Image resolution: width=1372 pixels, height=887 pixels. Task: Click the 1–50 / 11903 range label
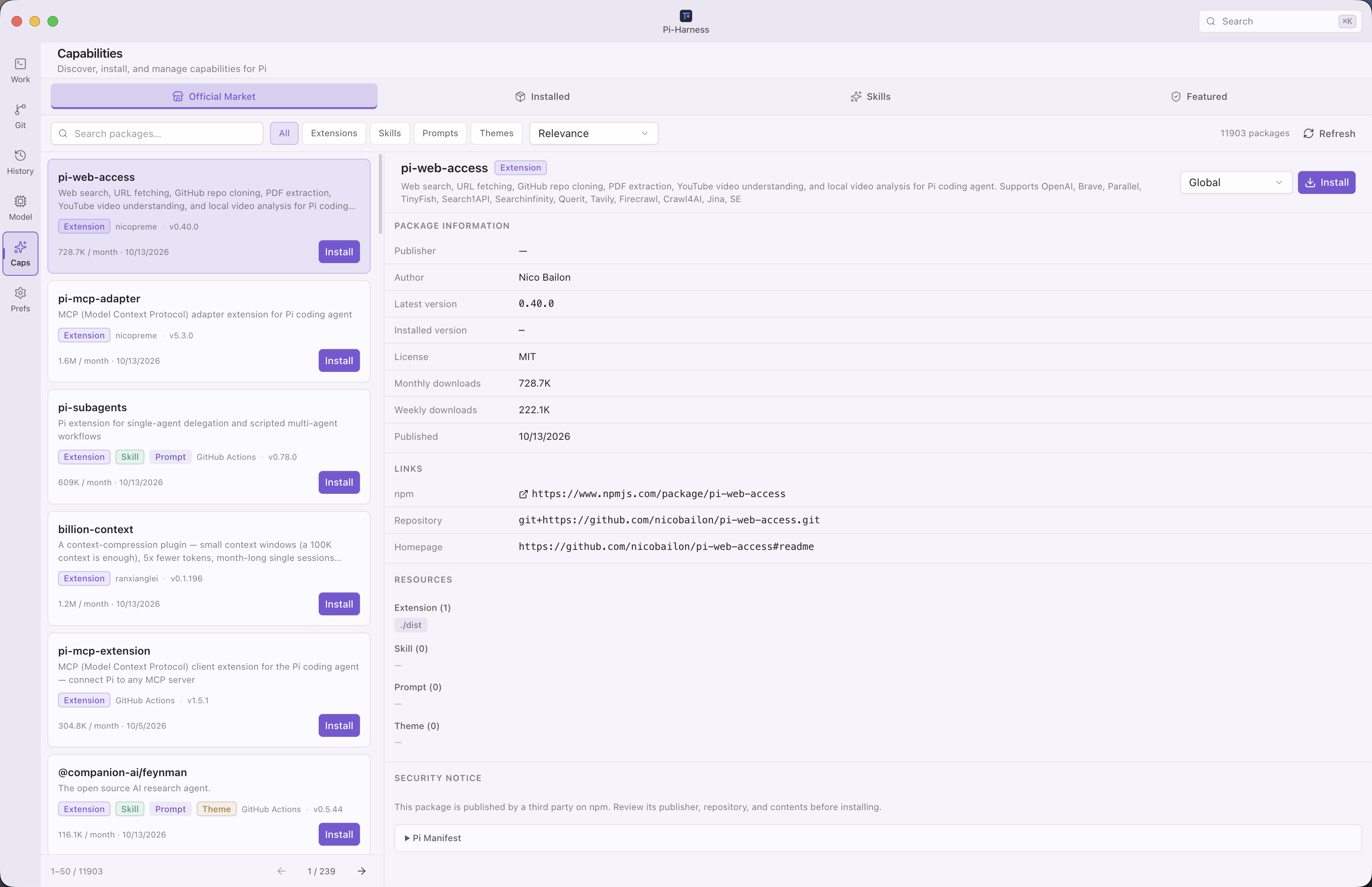click(76, 871)
